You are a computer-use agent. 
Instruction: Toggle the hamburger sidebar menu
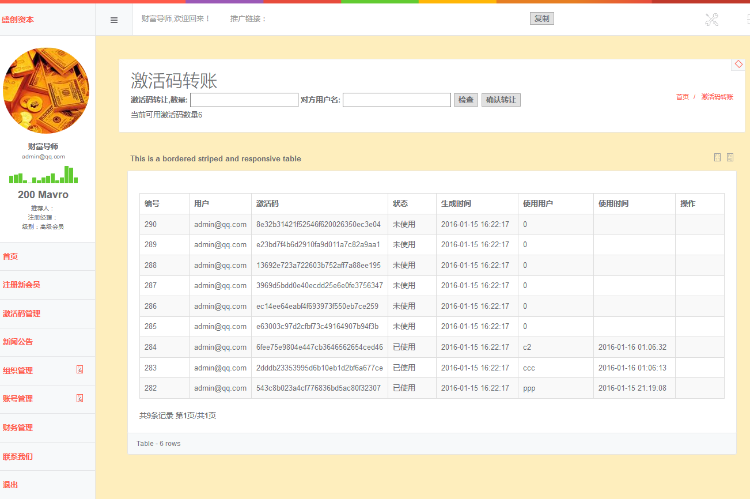(x=114, y=19)
